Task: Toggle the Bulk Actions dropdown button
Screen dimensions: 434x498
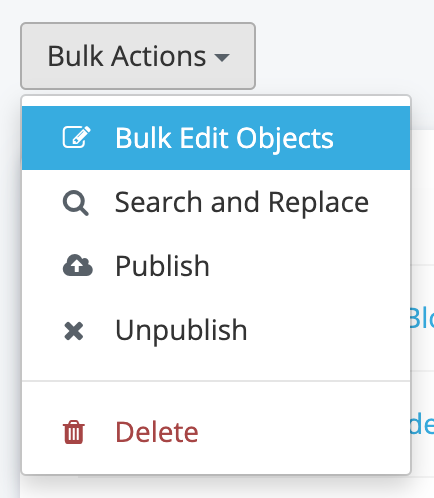Action: click(x=138, y=56)
